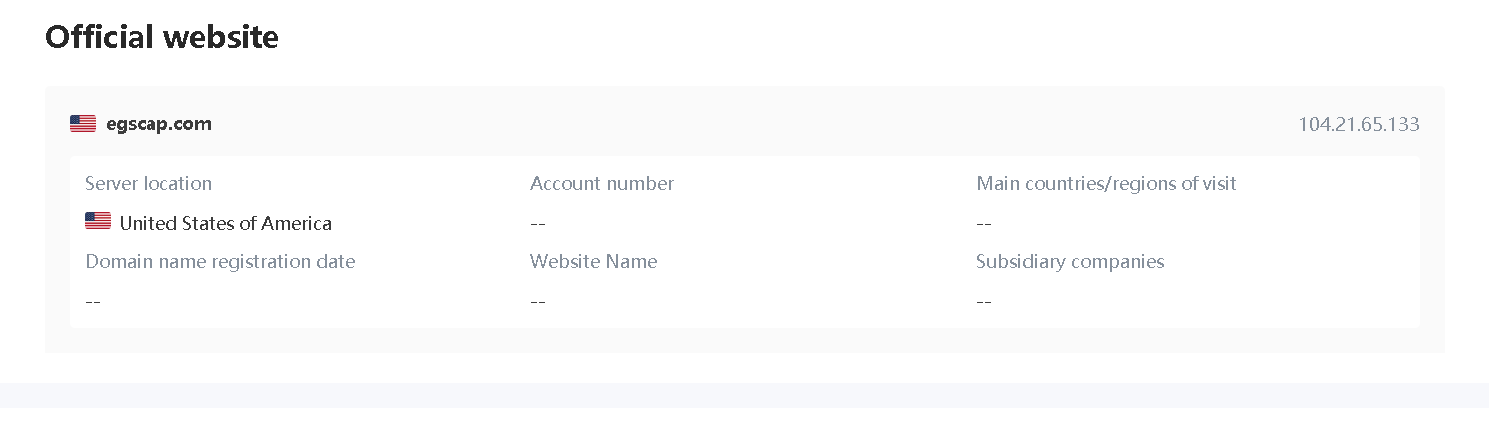This screenshot has width=1489, height=422.
Task: Click the Official website heading
Action: (x=162, y=37)
